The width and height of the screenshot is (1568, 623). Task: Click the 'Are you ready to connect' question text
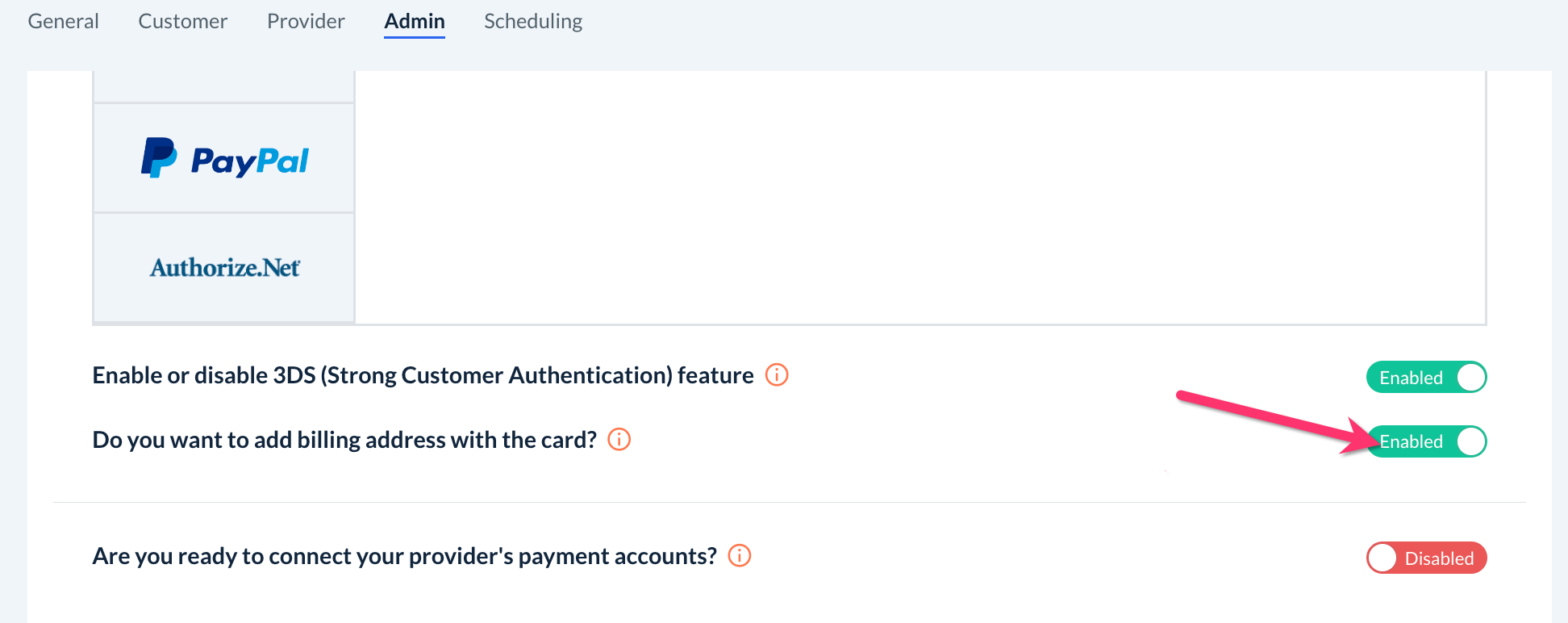404,556
